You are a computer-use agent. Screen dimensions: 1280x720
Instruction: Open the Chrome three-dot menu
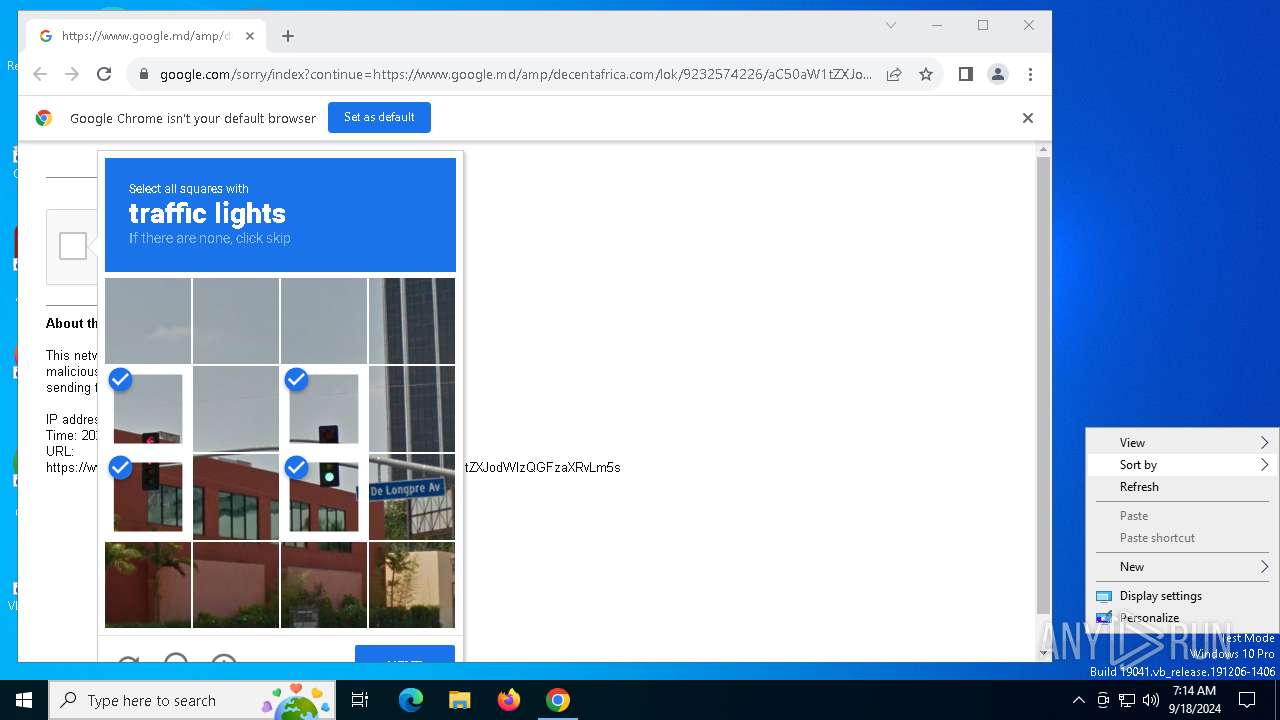(x=1030, y=74)
